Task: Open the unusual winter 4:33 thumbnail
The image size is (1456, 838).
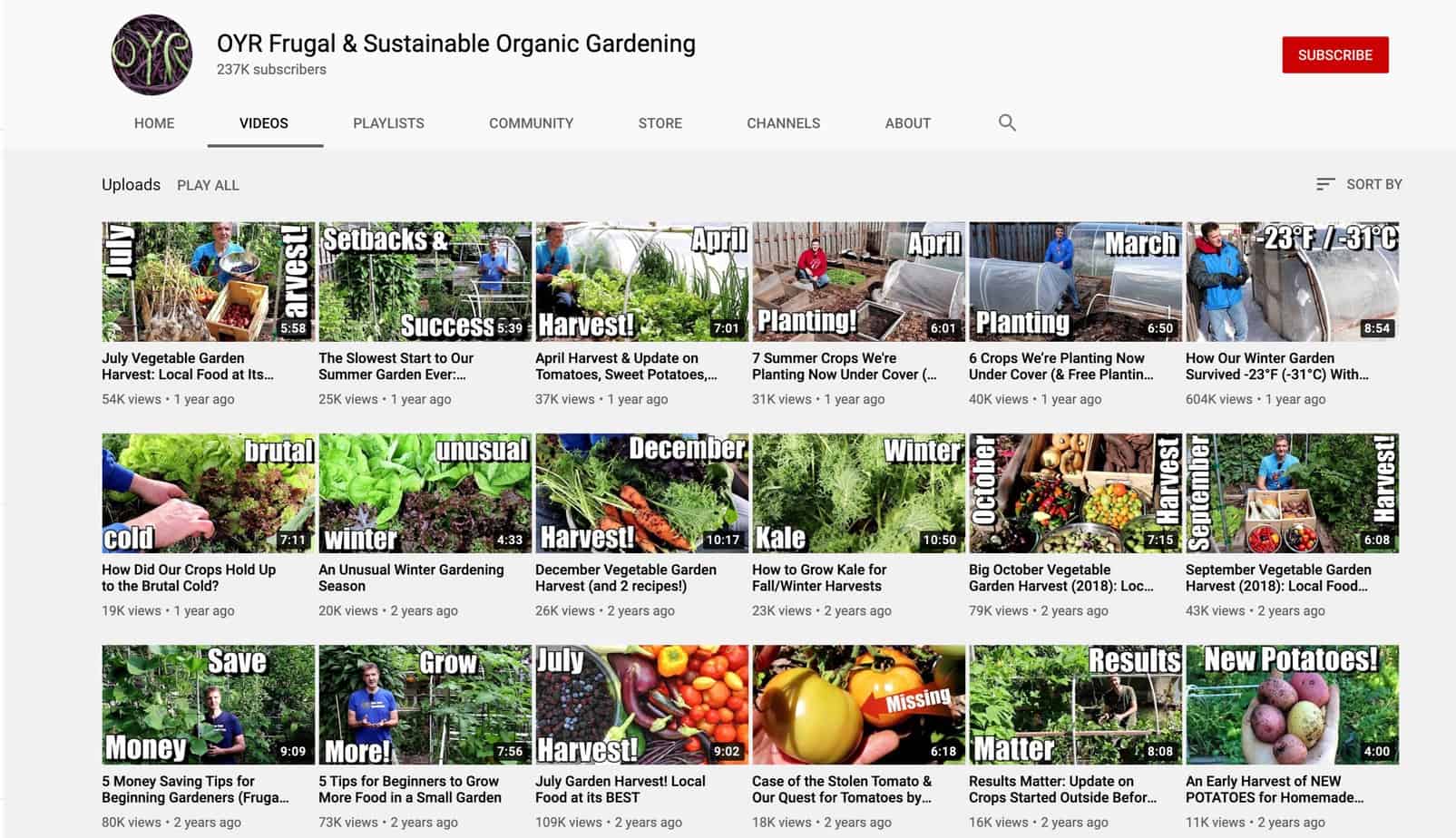Action: [x=425, y=492]
